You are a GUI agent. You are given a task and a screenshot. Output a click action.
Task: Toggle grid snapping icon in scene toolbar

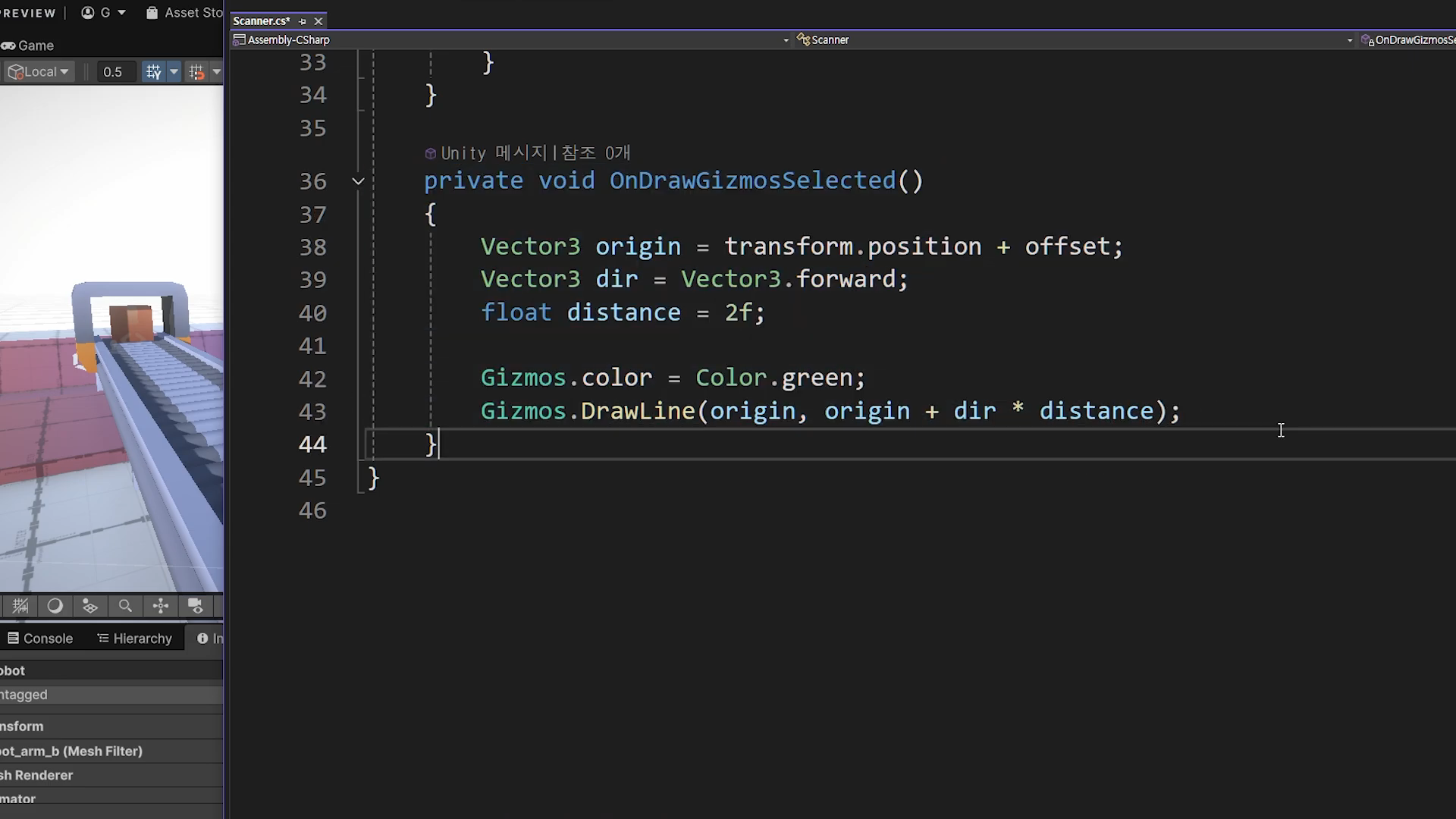click(154, 72)
